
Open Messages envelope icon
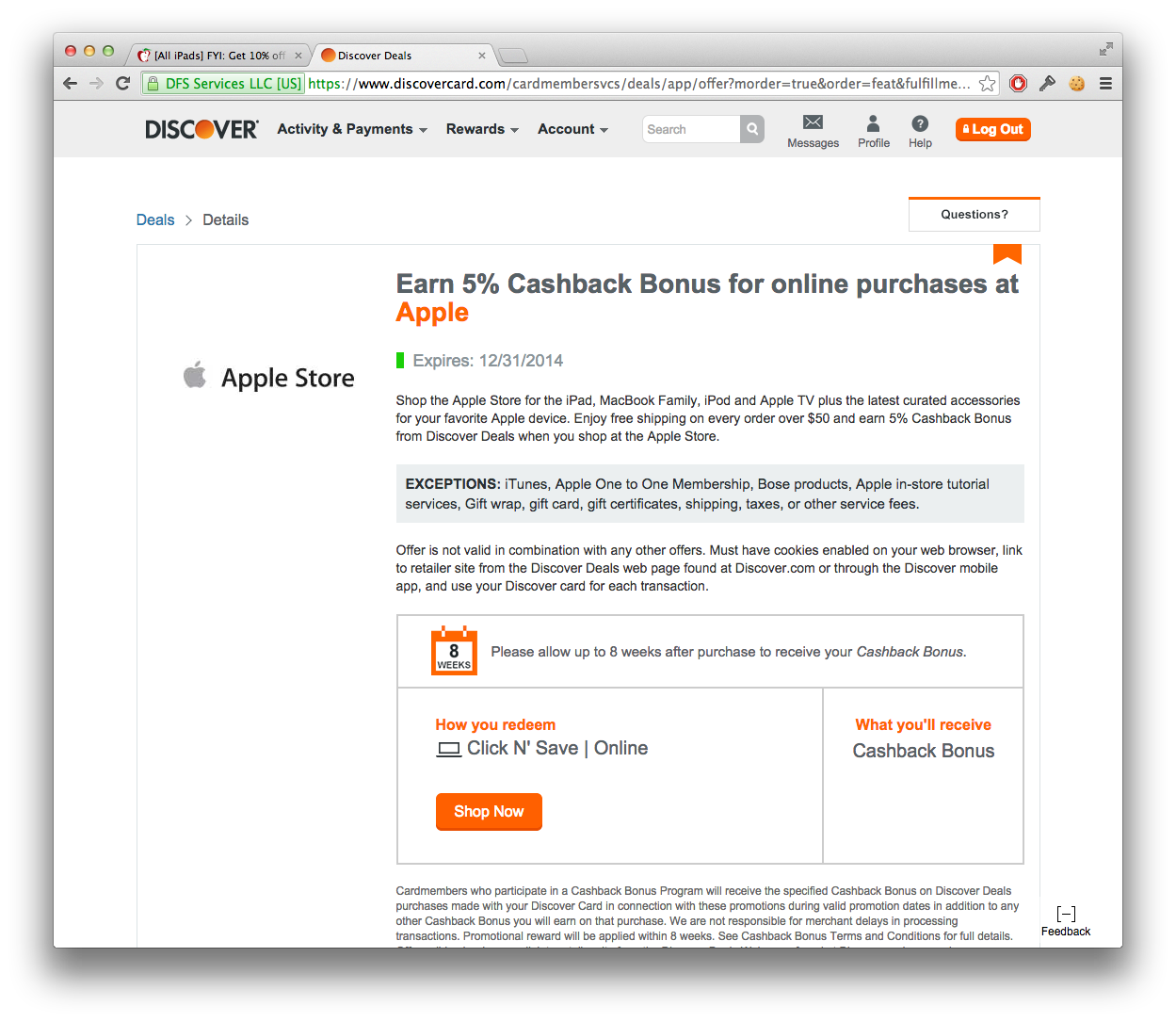point(813,122)
